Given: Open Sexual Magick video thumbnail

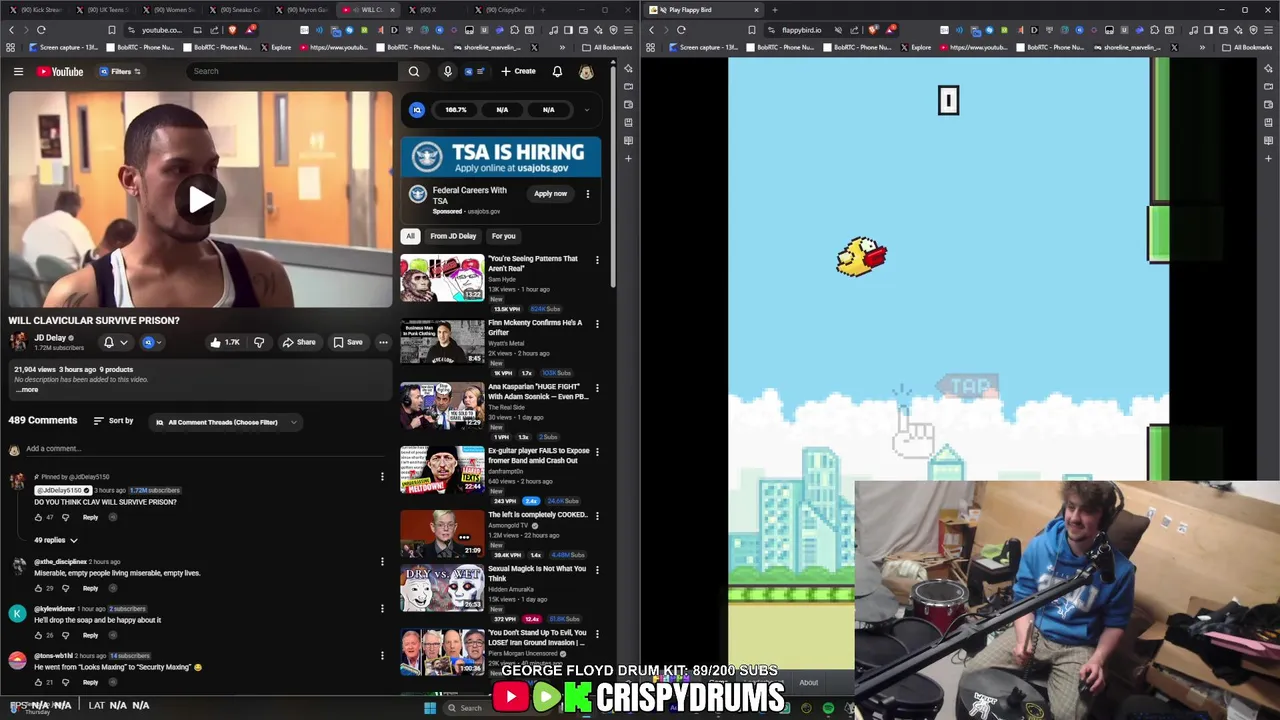Looking at the screenshot, I should (442, 586).
